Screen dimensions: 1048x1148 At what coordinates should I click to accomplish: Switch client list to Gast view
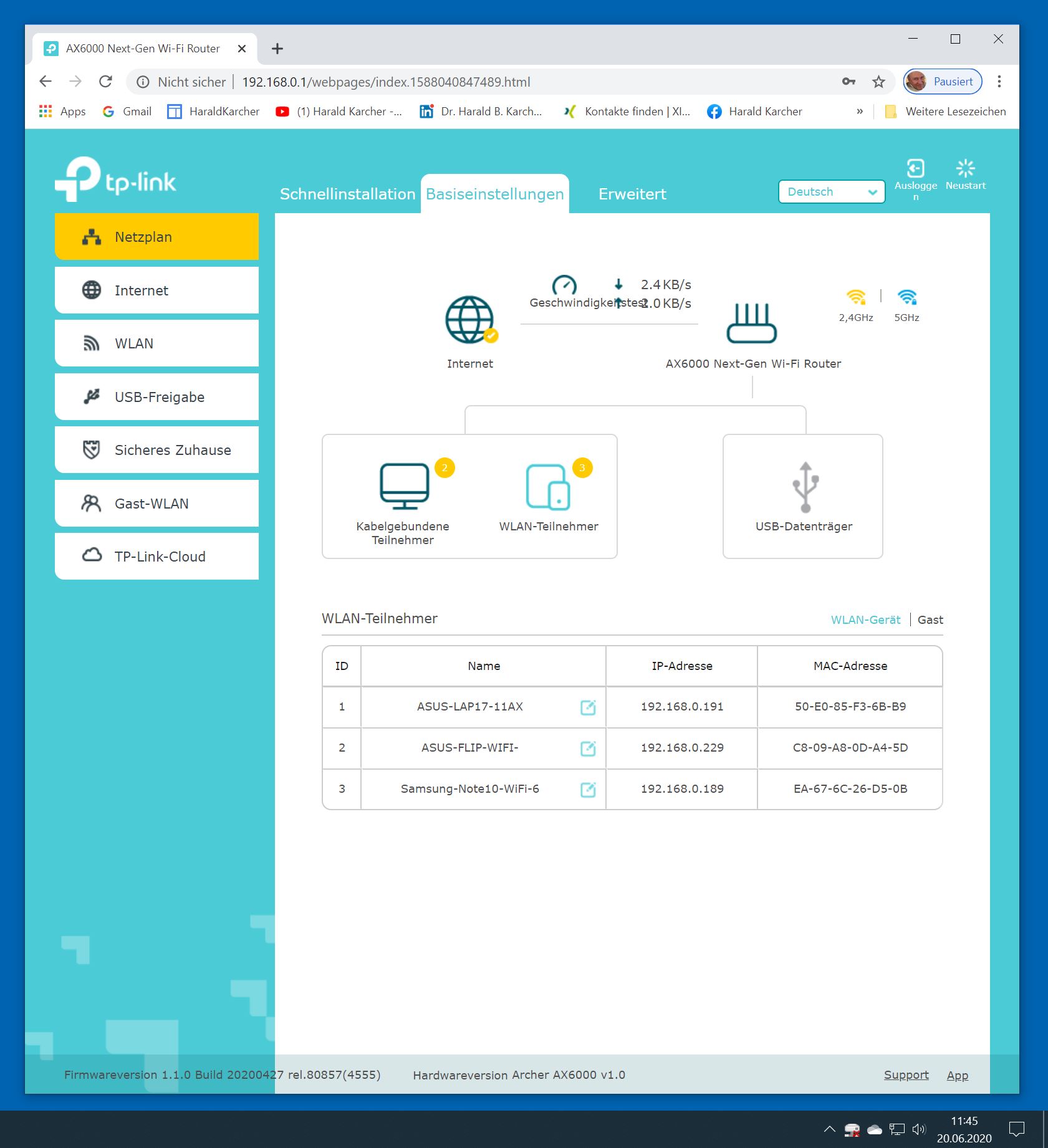point(930,619)
